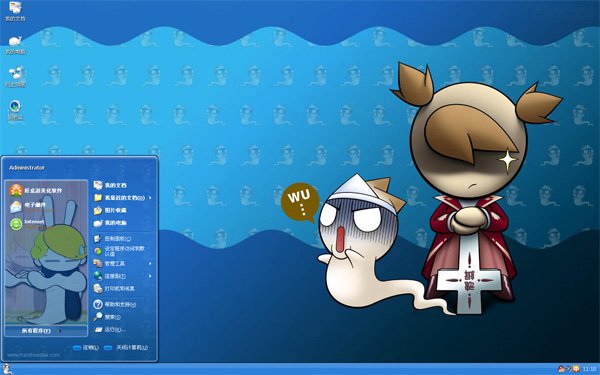This screenshot has width=600, height=375.
Task: Expand the 我最近的文档 submenu
Action: coord(123,198)
